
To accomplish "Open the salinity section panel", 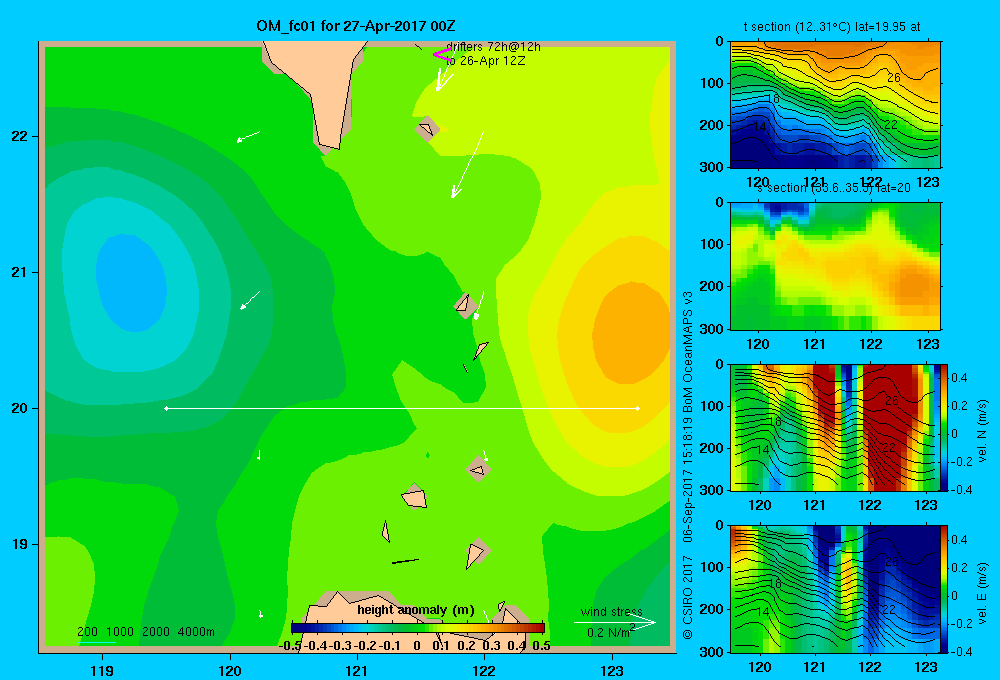I will tap(835, 266).
